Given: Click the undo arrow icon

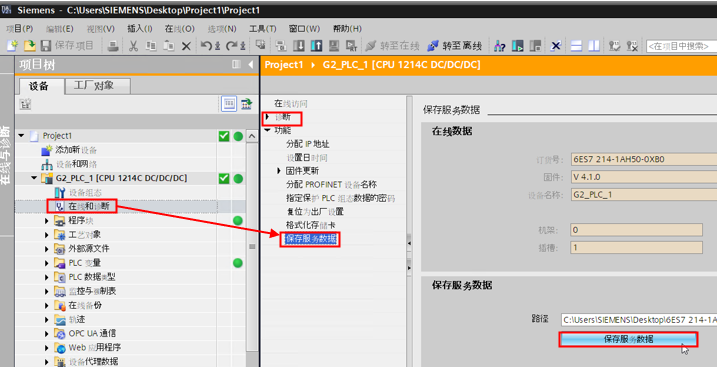Looking at the screenshot, I should 206,45.
